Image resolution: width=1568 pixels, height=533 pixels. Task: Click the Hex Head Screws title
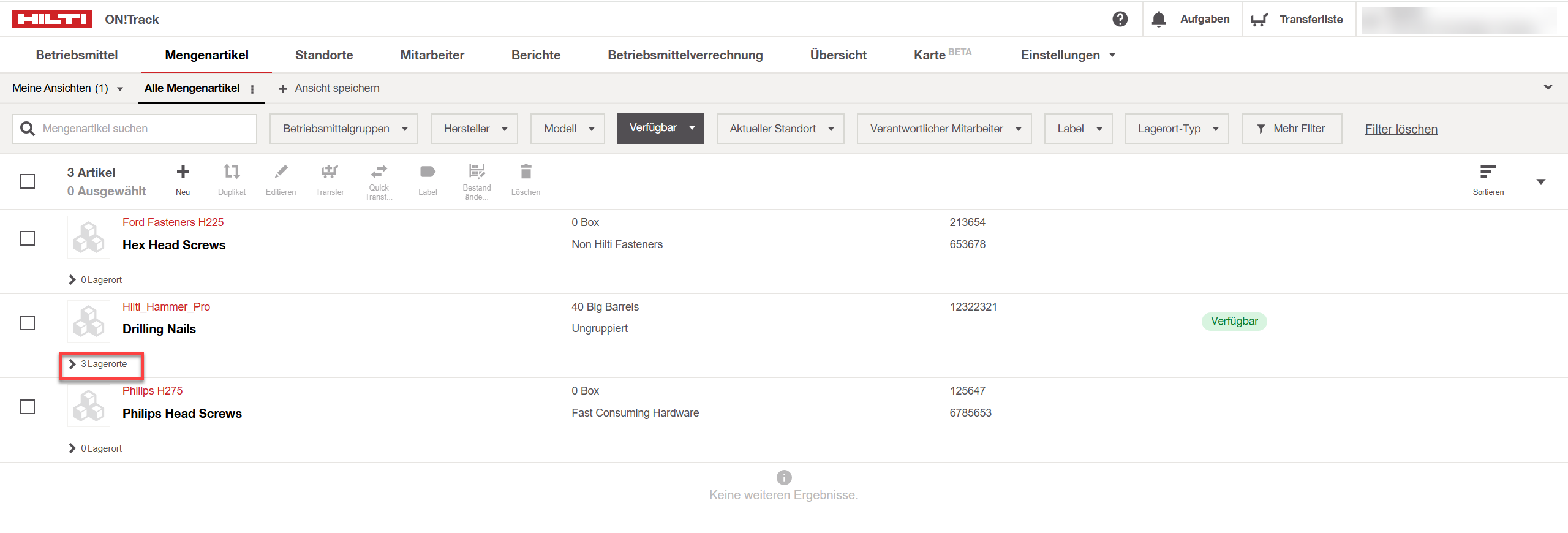[x=174, y=245]
